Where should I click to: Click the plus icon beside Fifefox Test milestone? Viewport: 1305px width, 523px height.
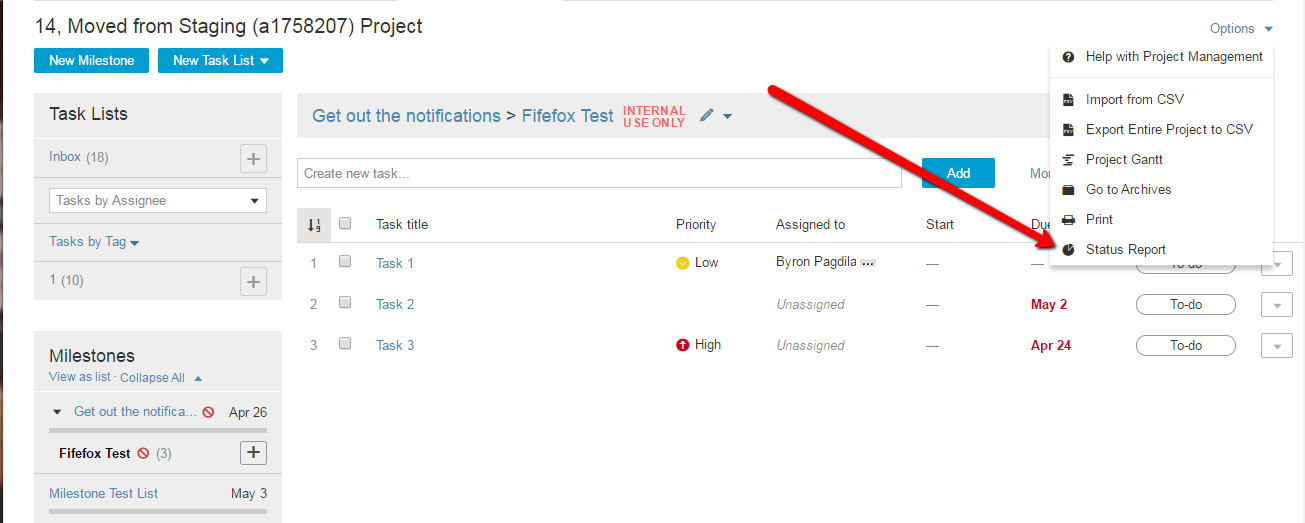click(253, 453)
